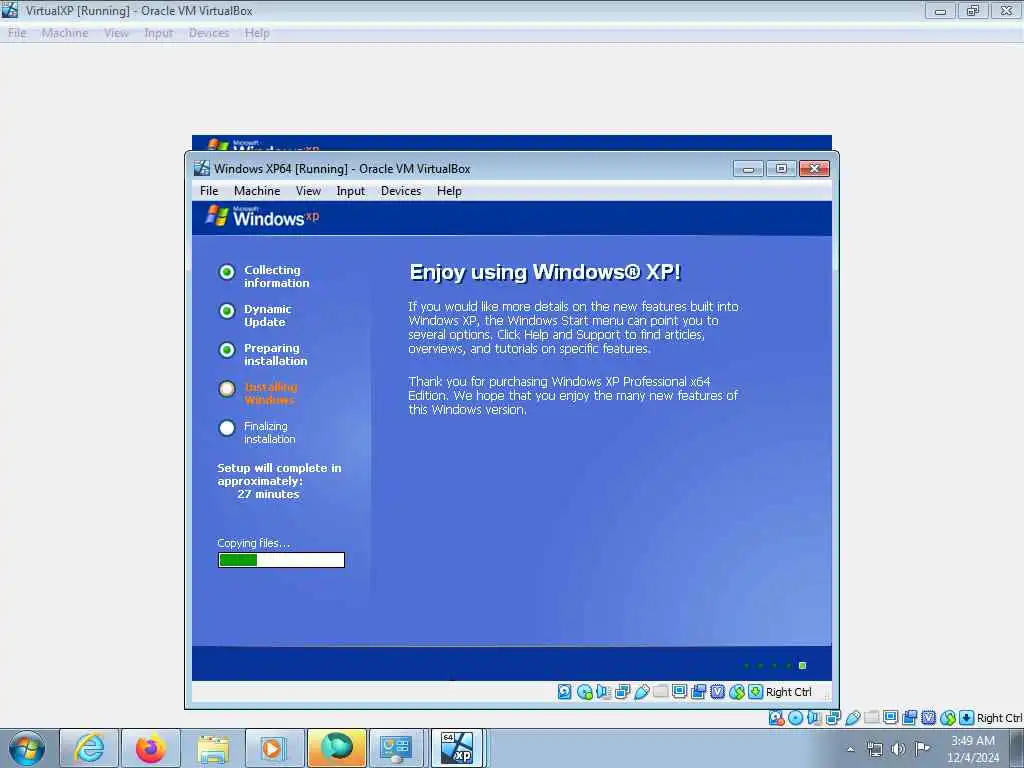Viewport: 1024px width, 768px height.
Task: Open the Windows Start menu
Action: click(27, 748)
